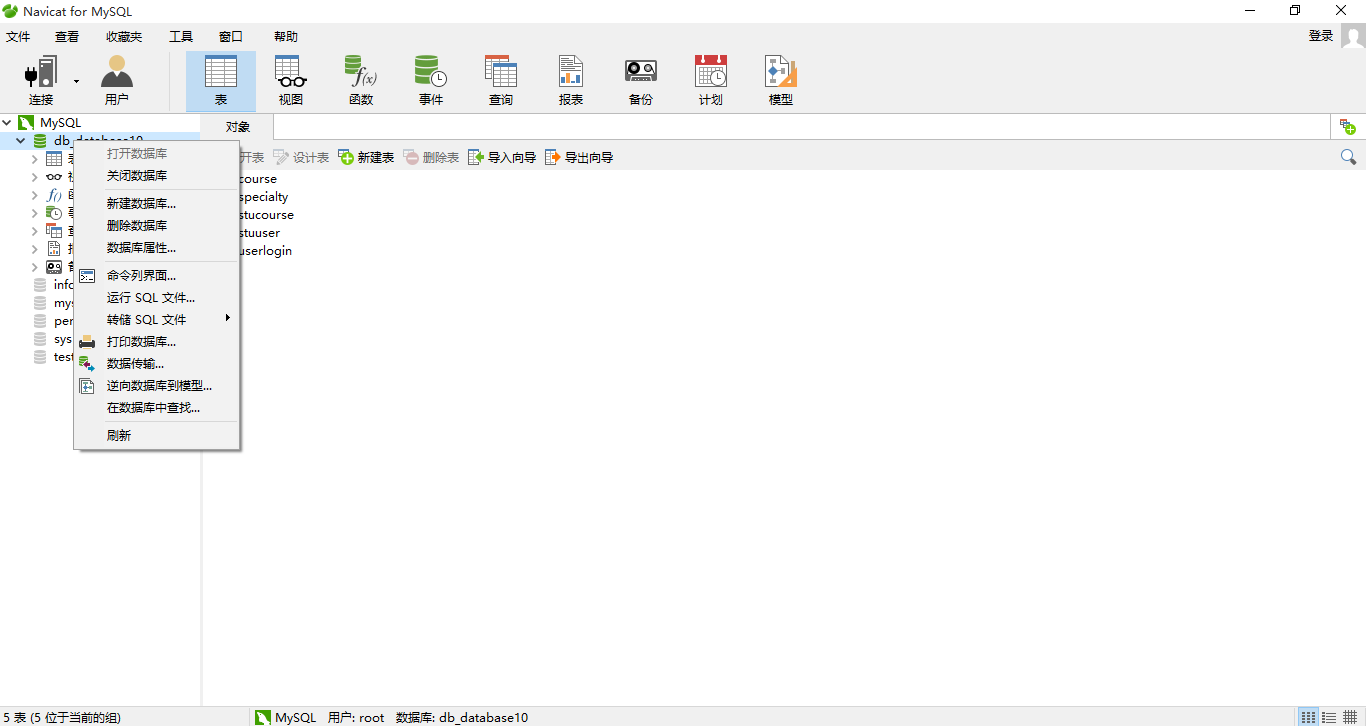1366x726 pixels.
Task: Click the events (clock) node icon in the tree
Action: tap(54, 213)
